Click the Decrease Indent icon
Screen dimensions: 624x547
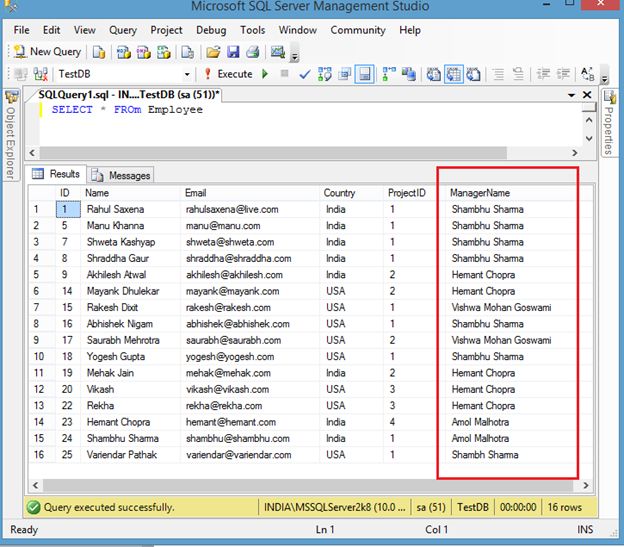[x=543, y=74]
